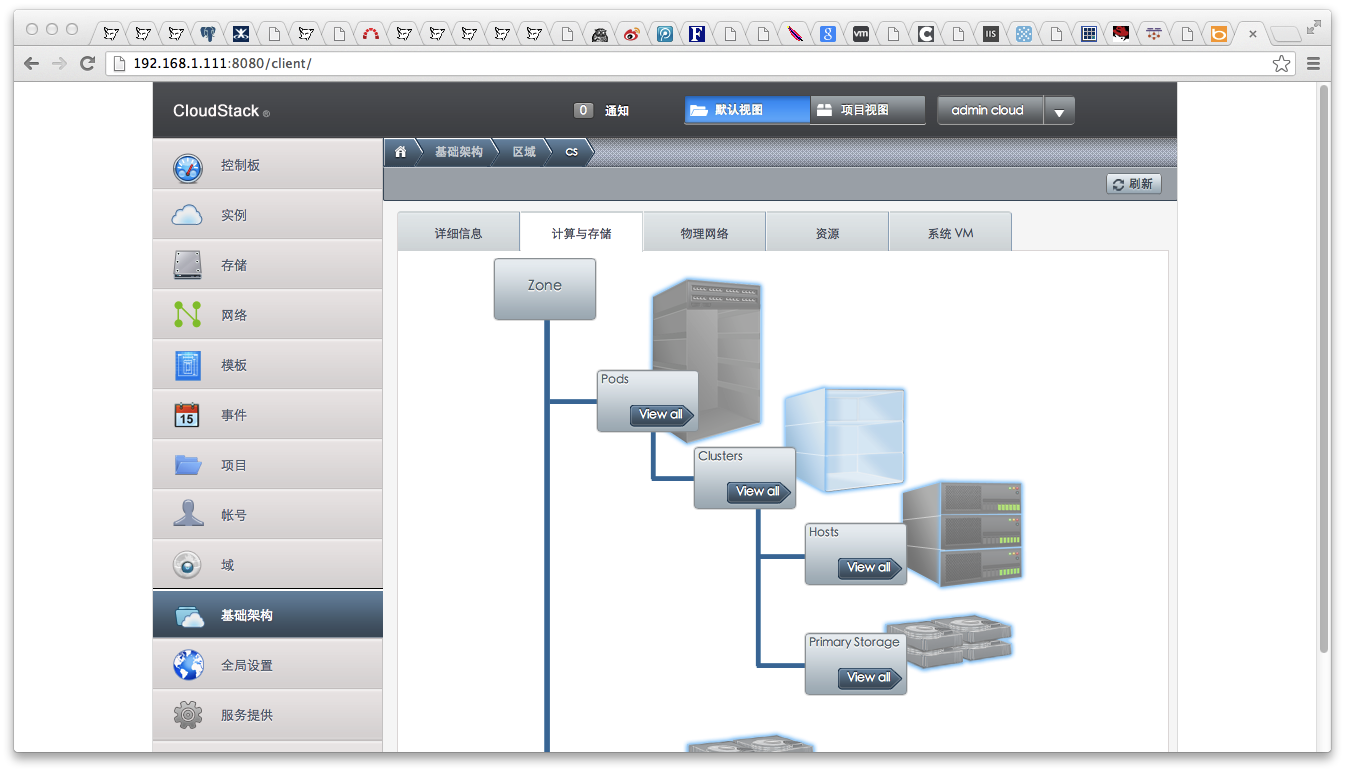
Task: Open the Service Offerings gear icon
Action: [187, 715]
